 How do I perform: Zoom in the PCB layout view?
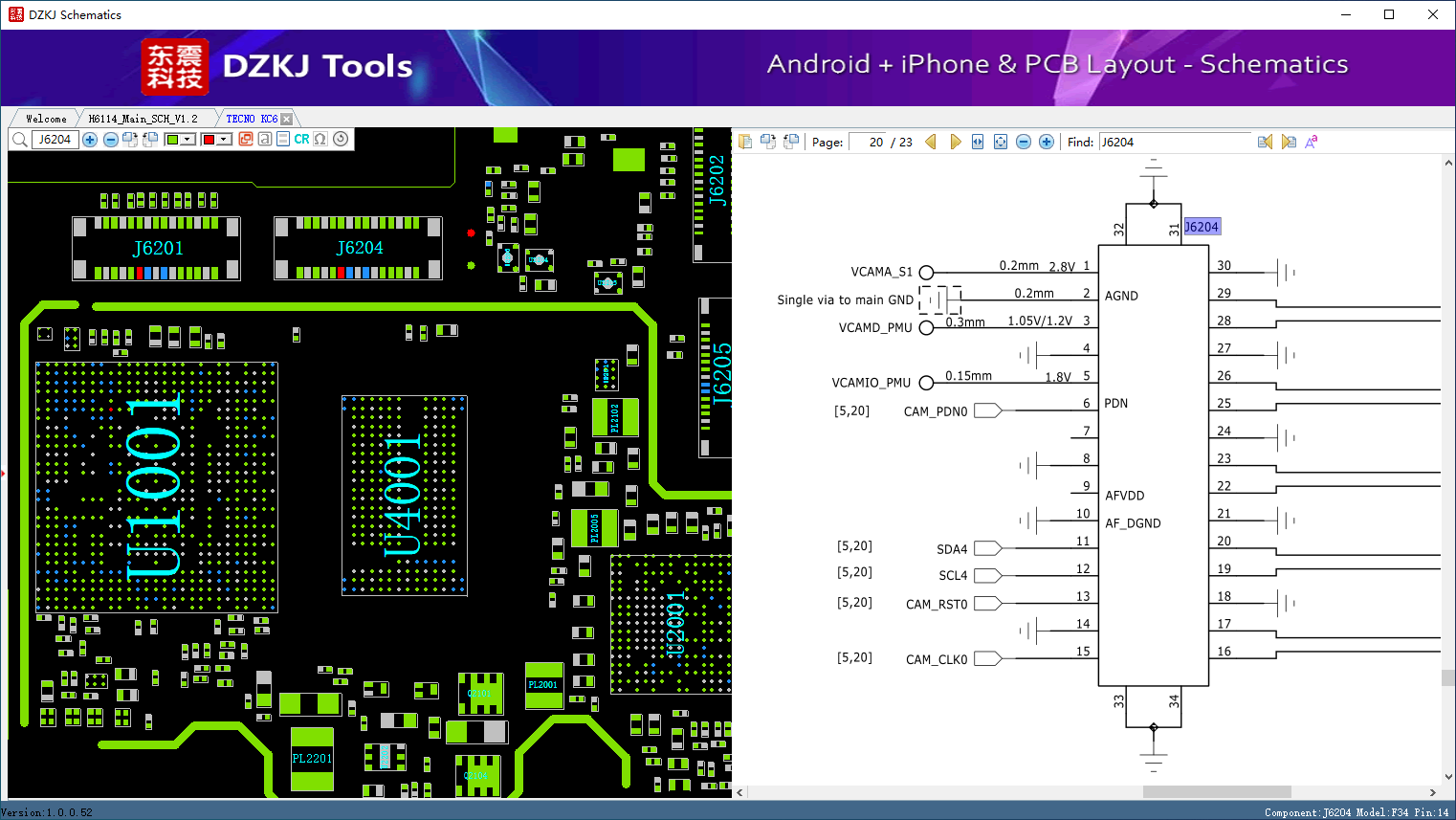click(90, 140)
